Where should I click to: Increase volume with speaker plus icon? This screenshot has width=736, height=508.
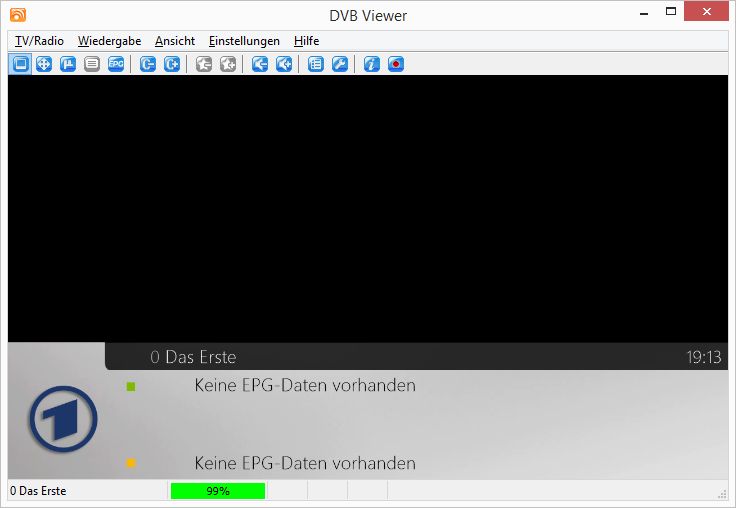pos(284,64)
